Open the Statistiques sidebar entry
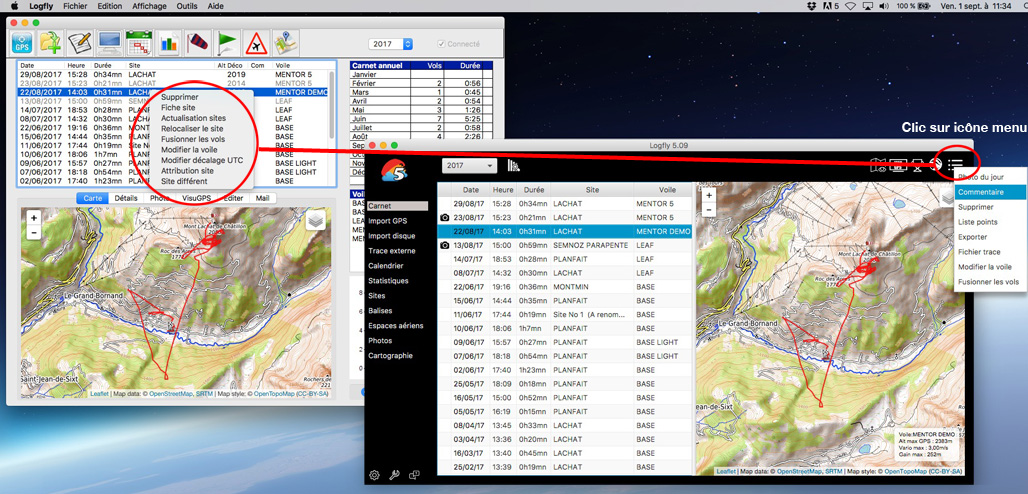The image size is (1028, 494). [x=389, y=281]
